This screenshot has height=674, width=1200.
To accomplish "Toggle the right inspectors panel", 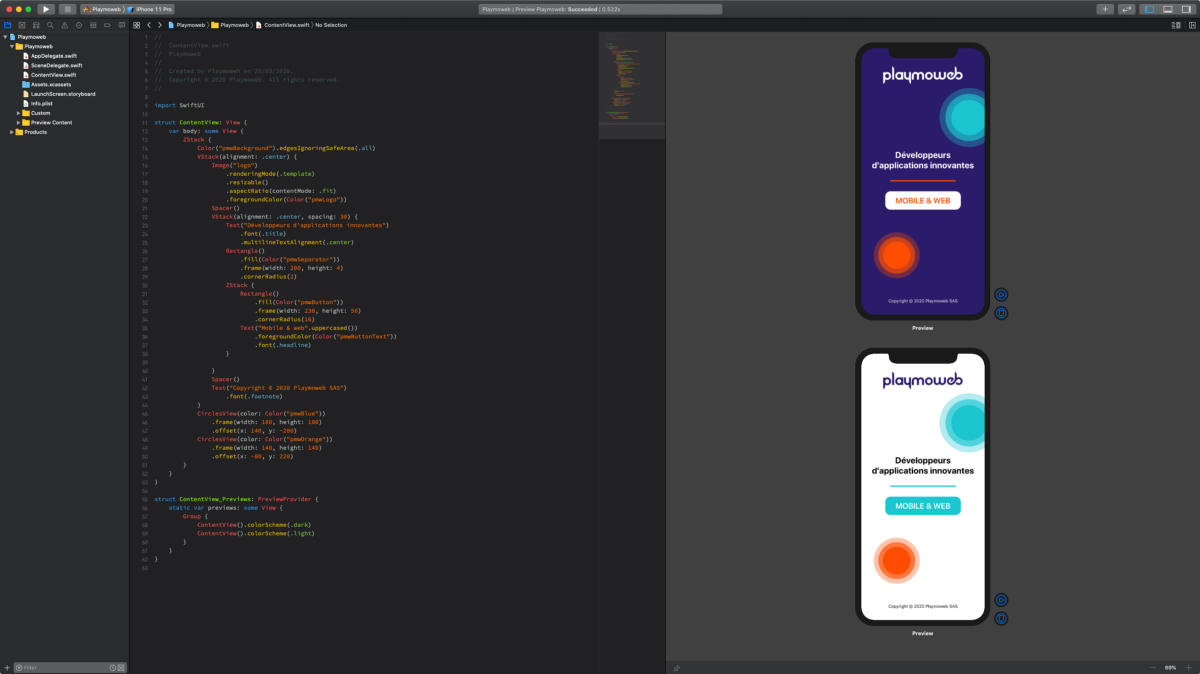I will [x=1185, y=9].
